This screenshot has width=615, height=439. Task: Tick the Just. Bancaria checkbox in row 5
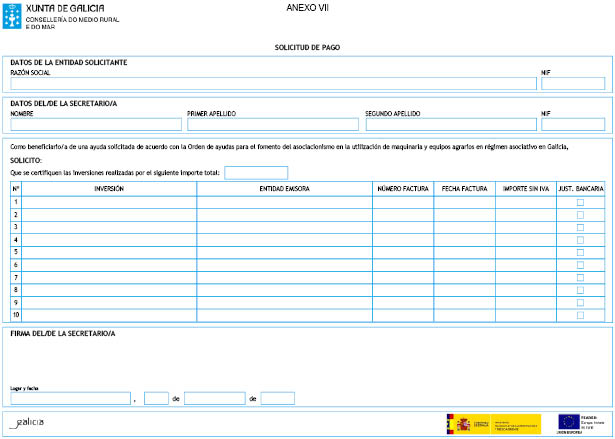(580, 252)
